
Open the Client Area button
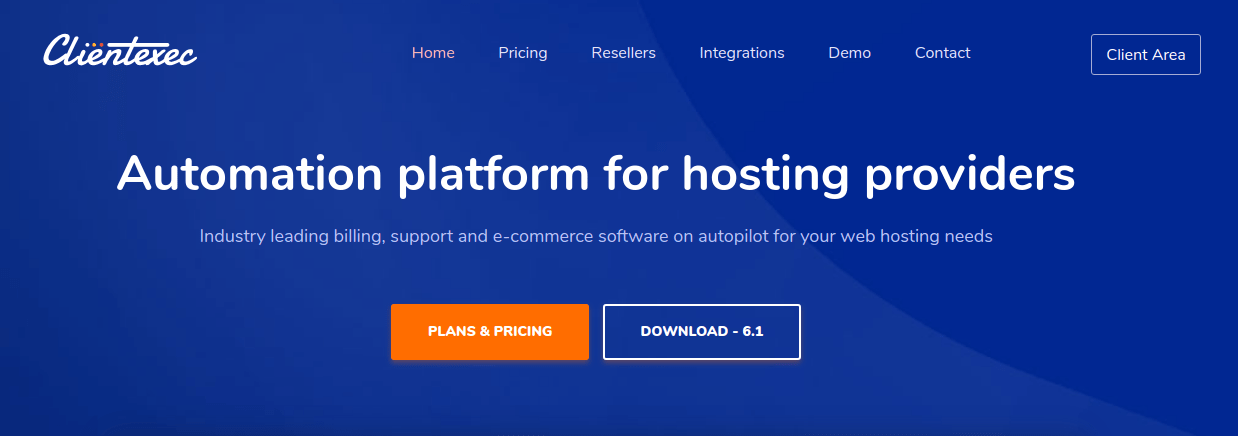point(1145,55)
